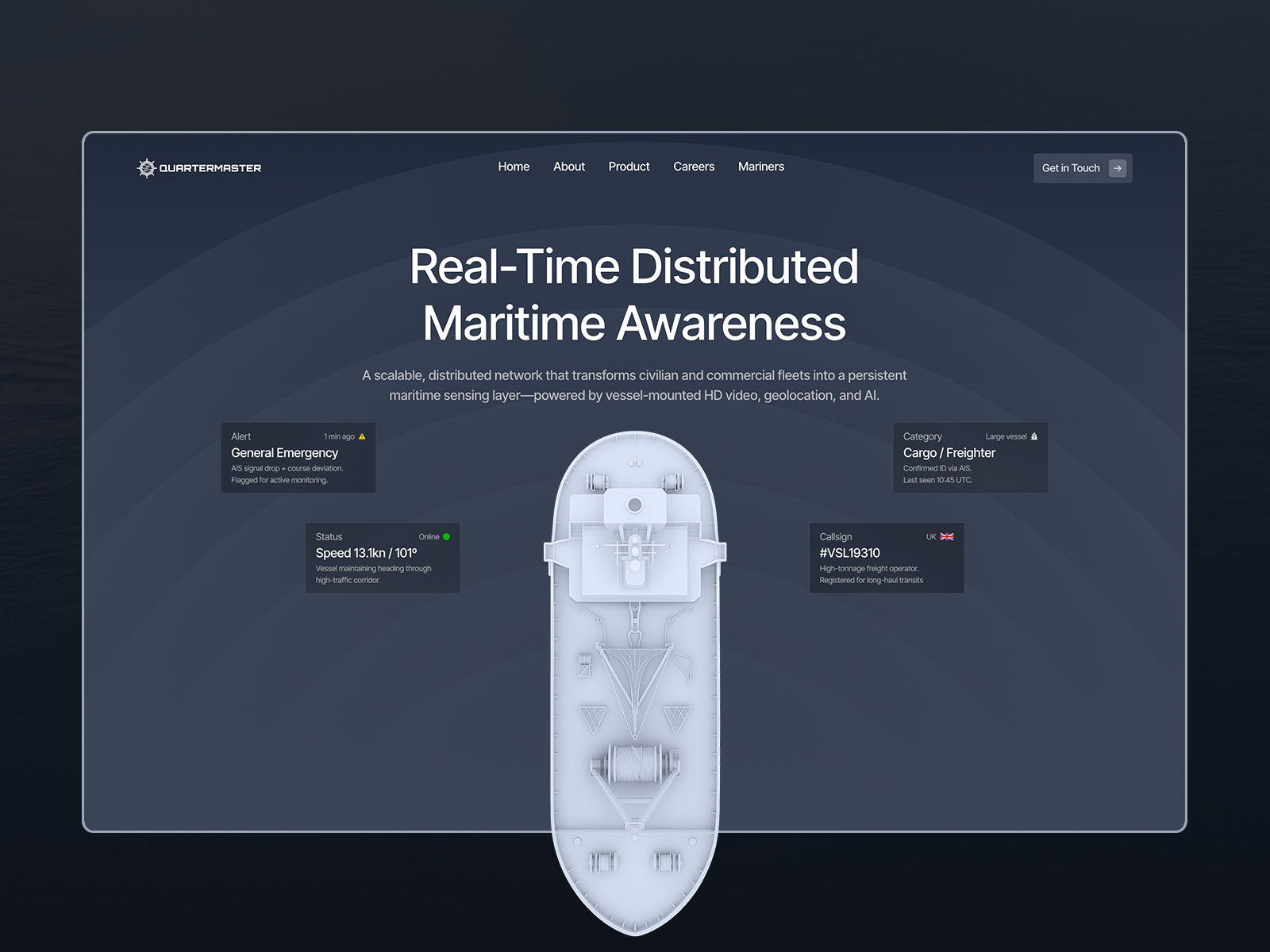
Task: Click the Quartermaster ship wheel logo icon
Action: (146, 168)
